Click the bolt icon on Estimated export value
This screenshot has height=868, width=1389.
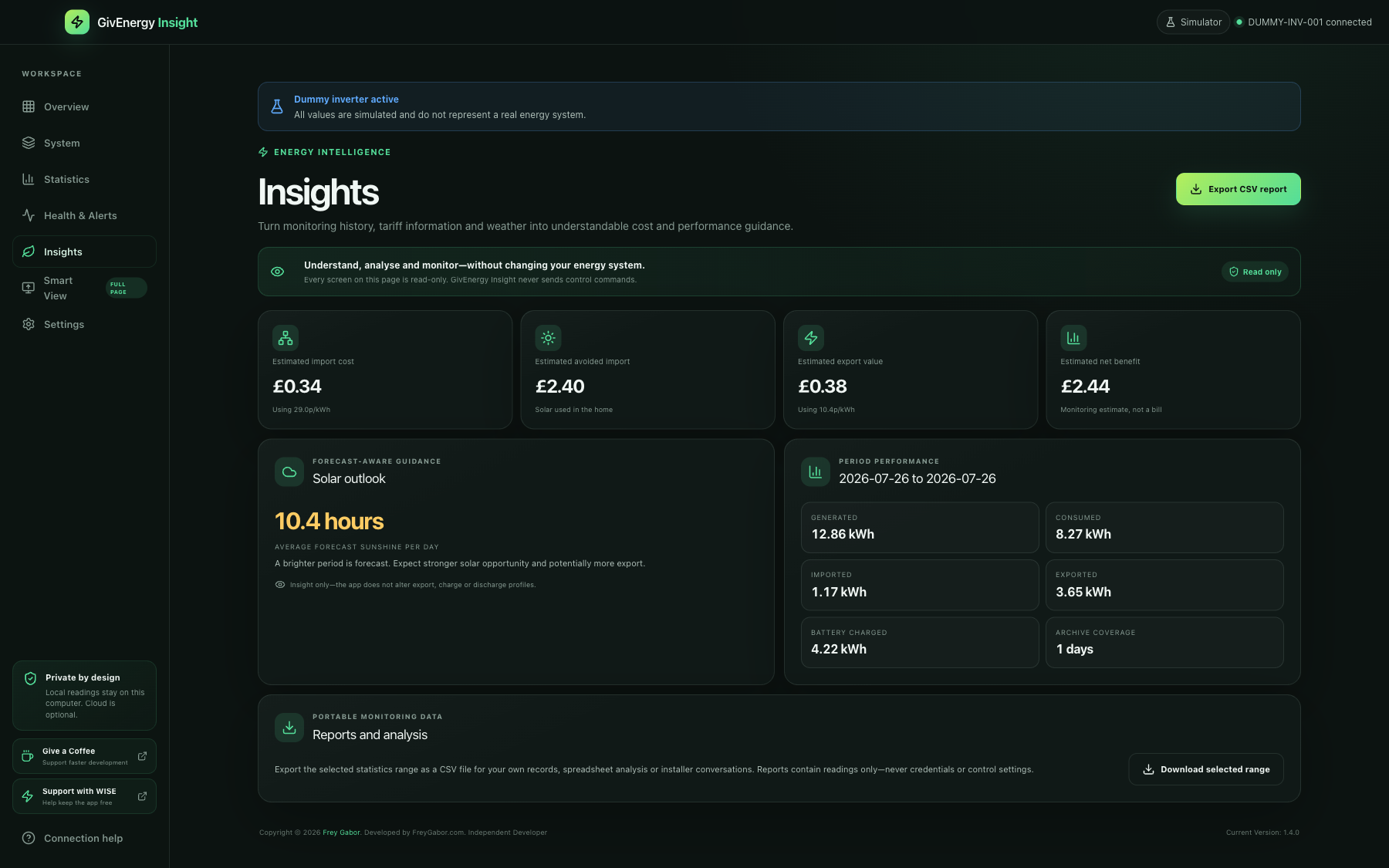pos(811,338)
